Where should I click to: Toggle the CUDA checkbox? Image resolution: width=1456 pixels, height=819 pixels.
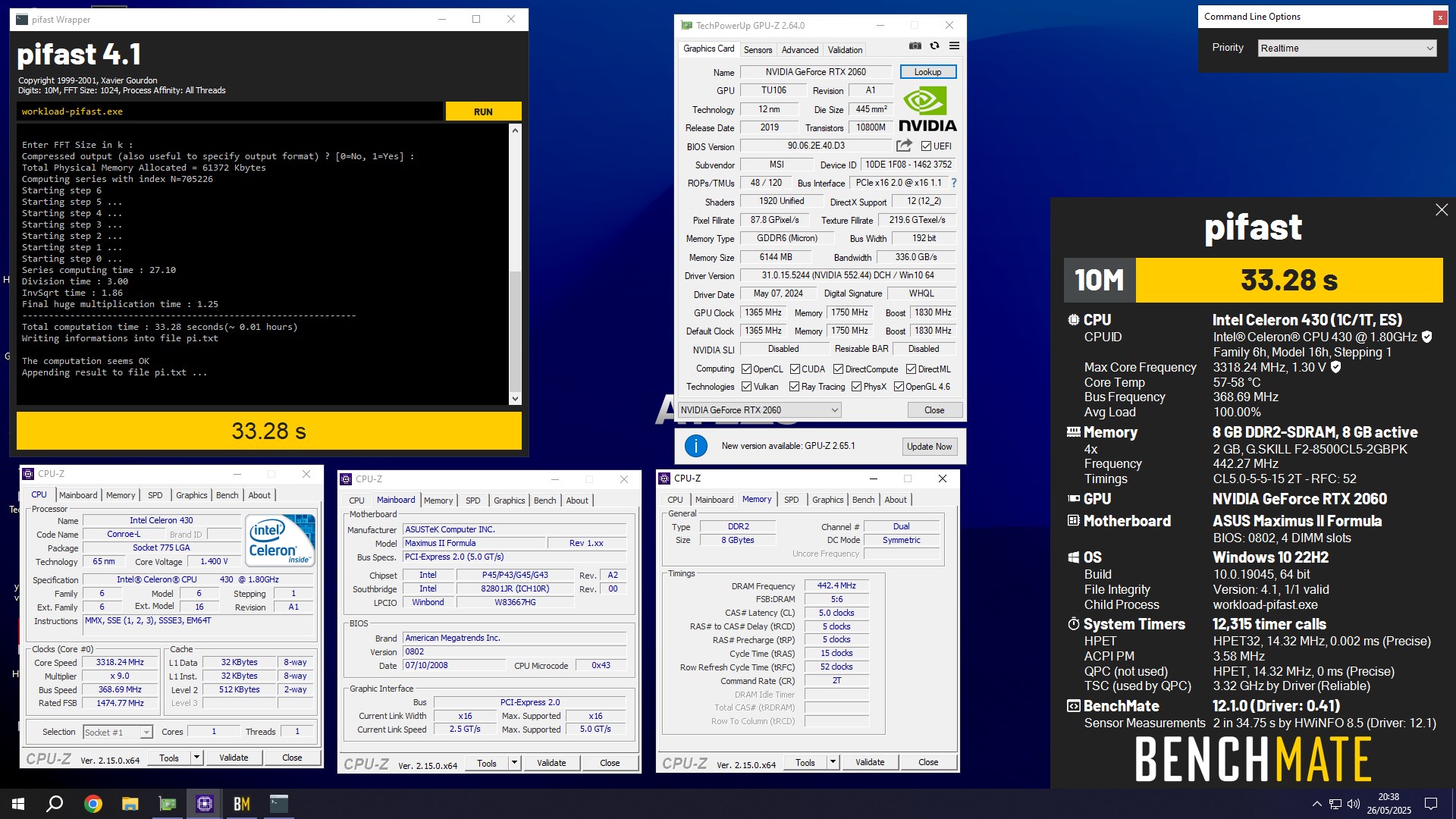pos(795,369)
